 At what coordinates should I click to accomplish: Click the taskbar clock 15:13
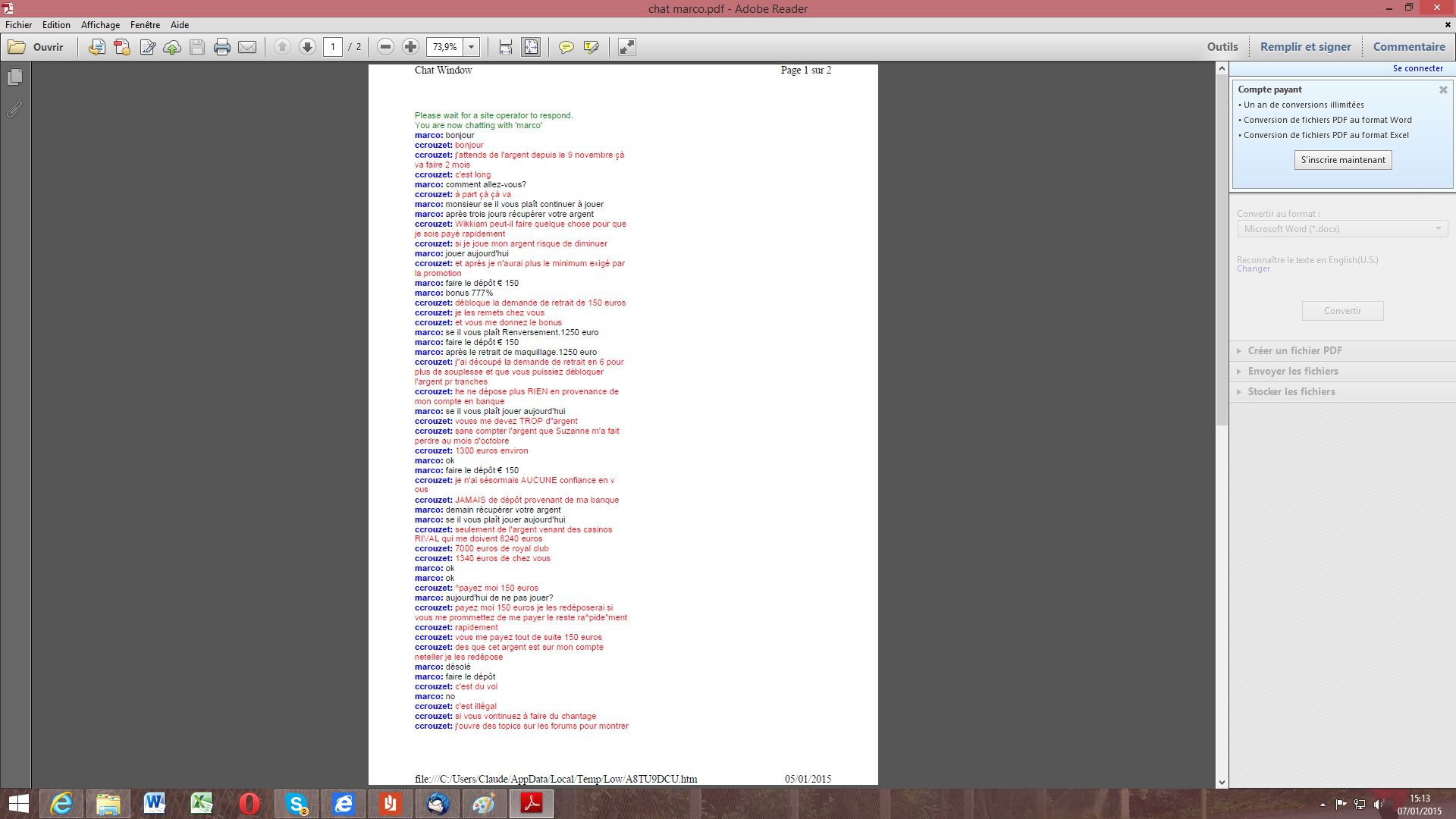tap(1420, 798)
